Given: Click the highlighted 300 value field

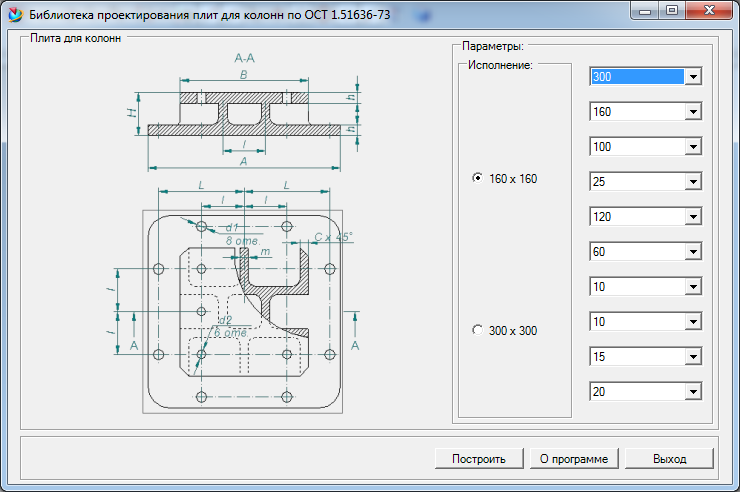Looking at the screenshot, I should click(638, 76).
